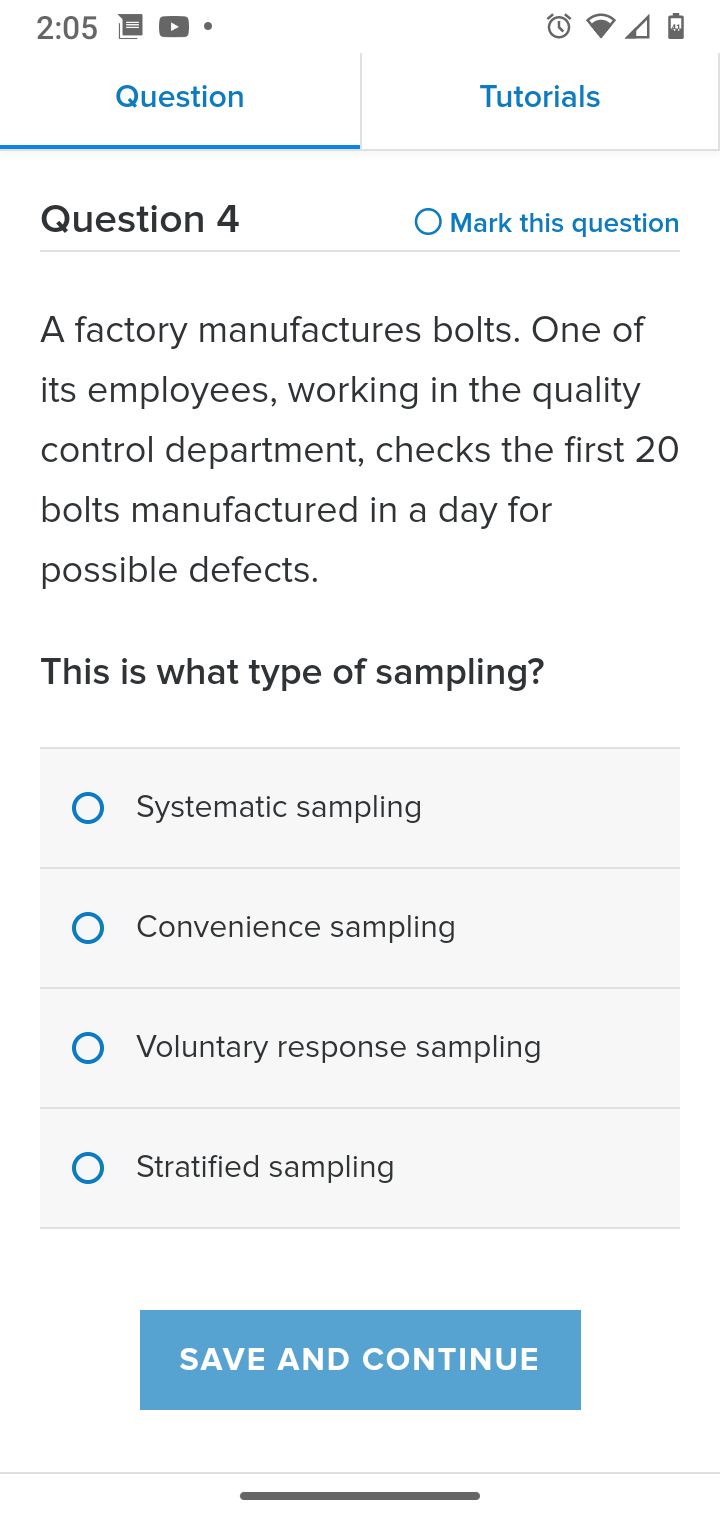Tap the news notification icon in status bar
Viewport: 720px width, 1520px height.
click(130, 27)
